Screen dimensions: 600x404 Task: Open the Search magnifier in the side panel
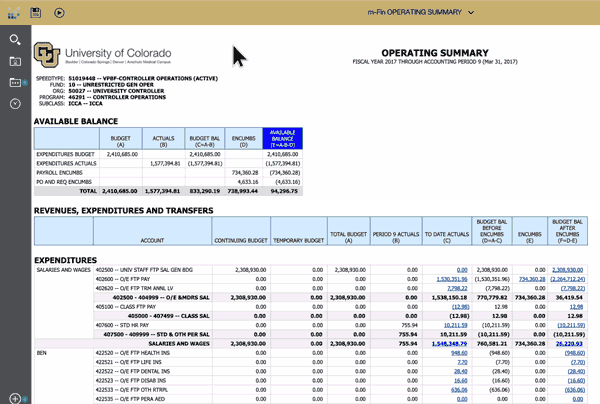(15, 39)
